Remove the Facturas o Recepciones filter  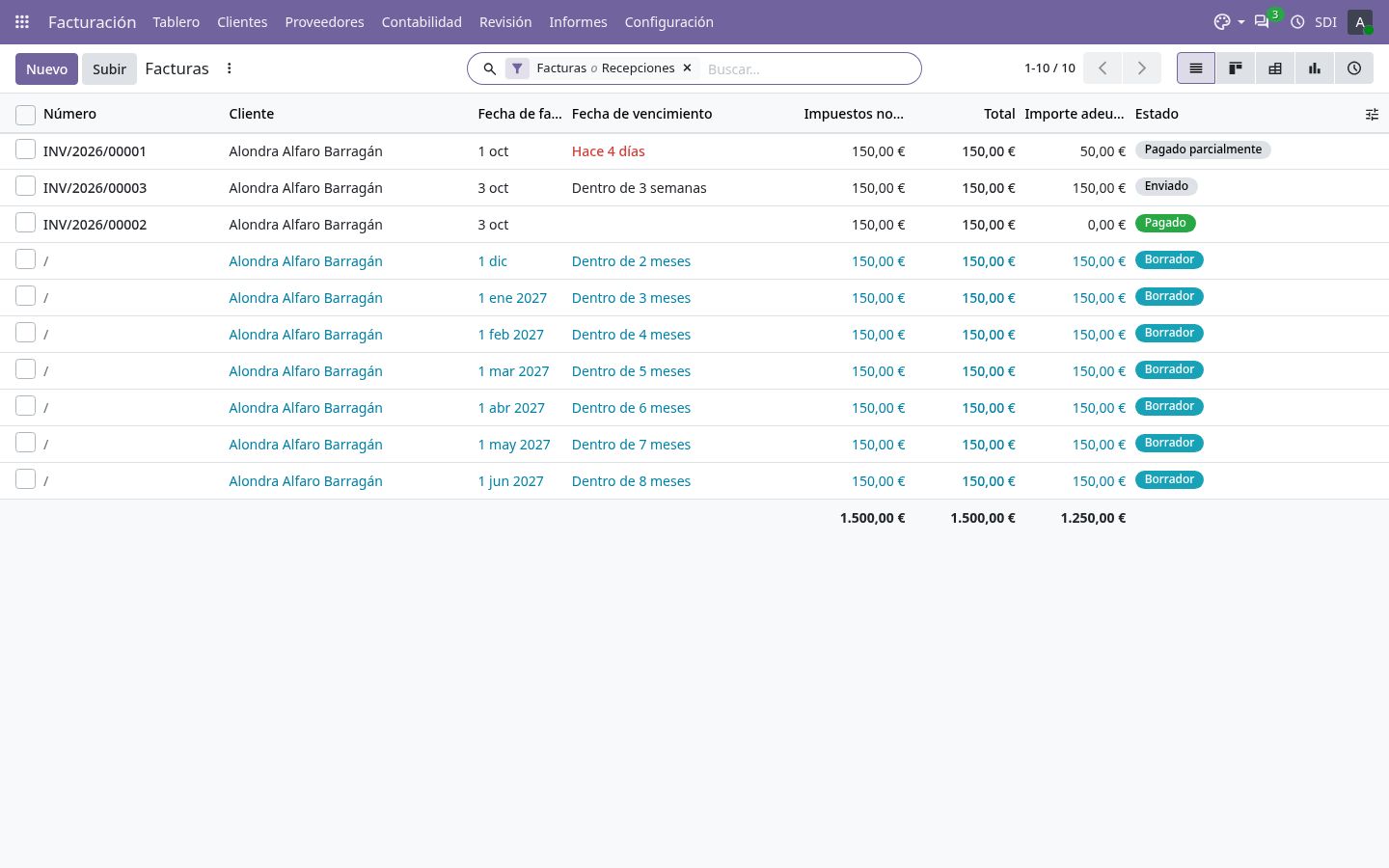688,68
